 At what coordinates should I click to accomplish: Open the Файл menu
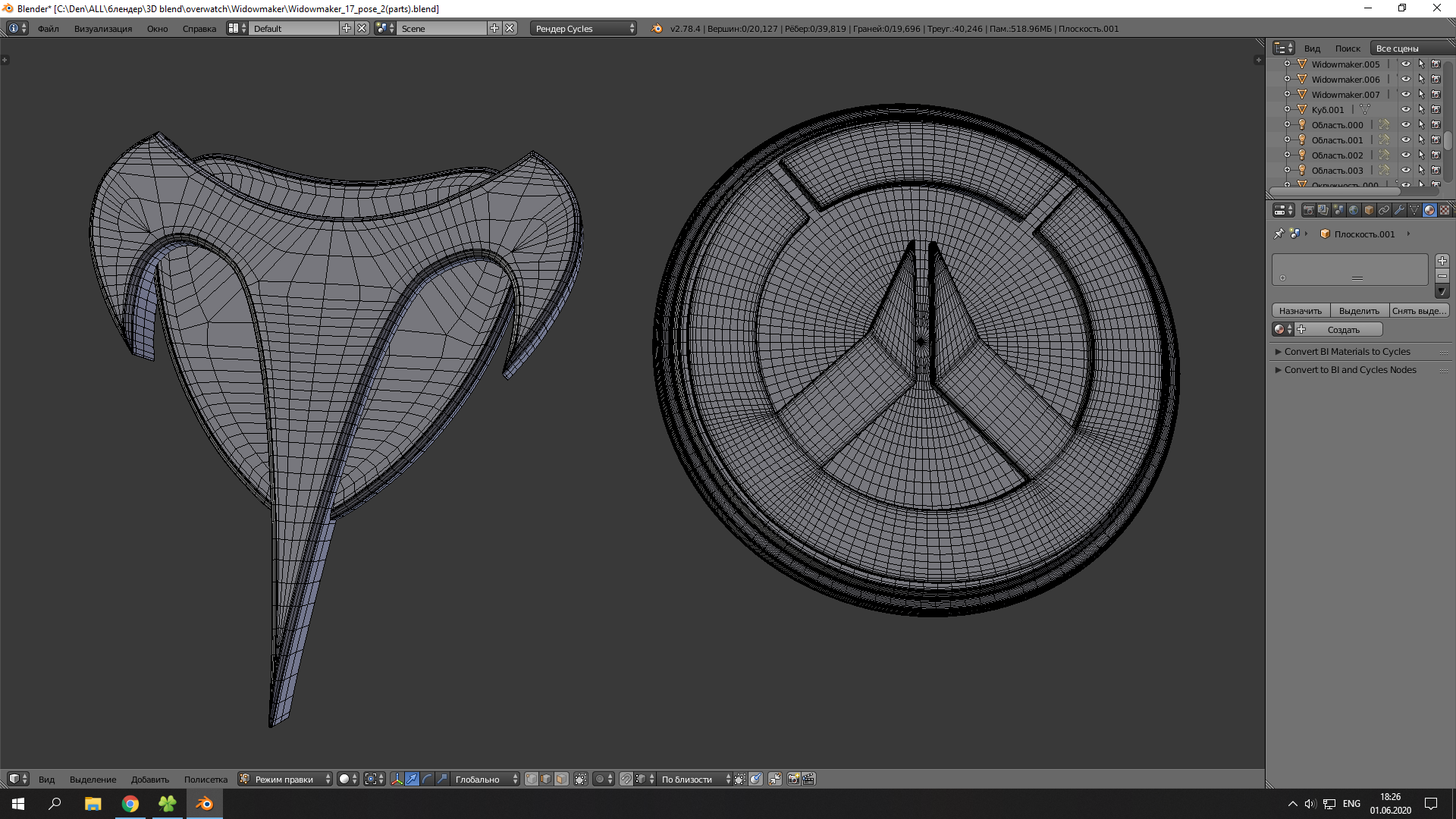tap(49, 29)
